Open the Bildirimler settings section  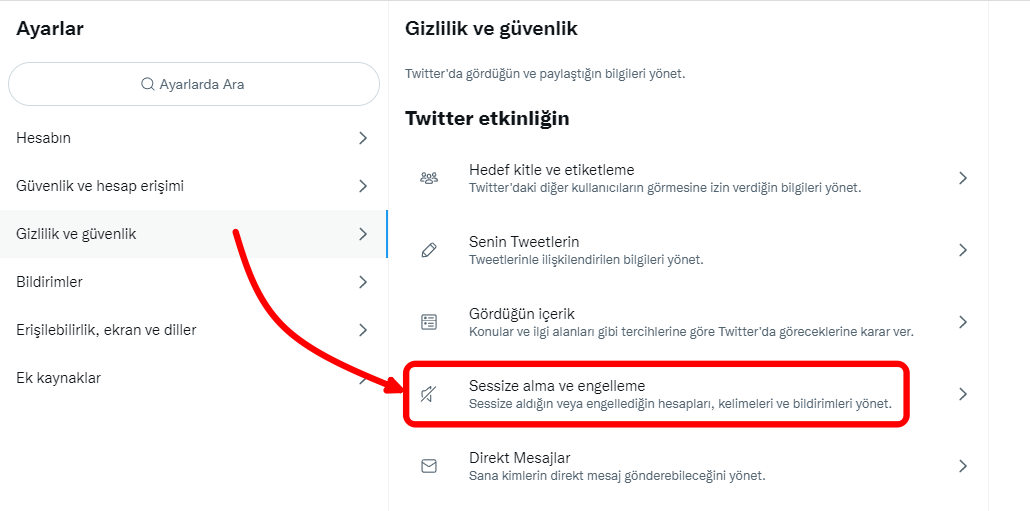[50, 282]
